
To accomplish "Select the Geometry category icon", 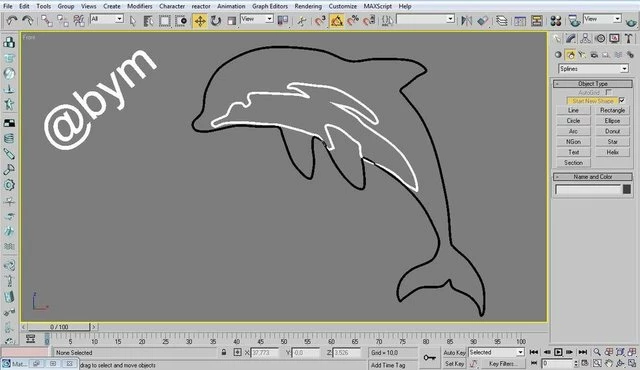I will pos(558,55).
